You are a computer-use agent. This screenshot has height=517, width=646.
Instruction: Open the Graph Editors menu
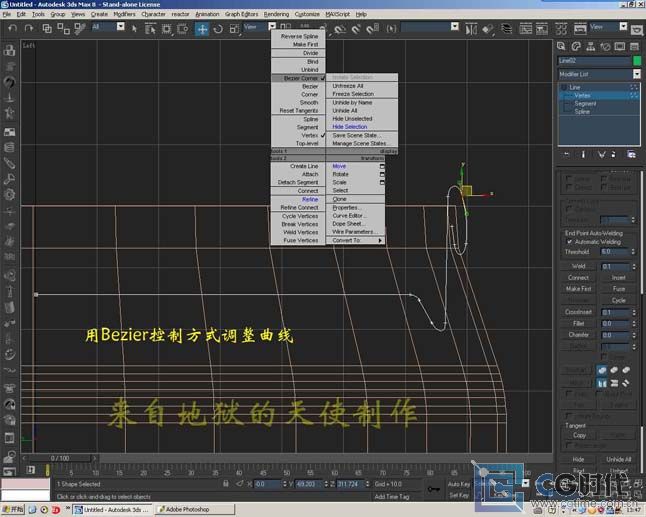pos(241,14)
